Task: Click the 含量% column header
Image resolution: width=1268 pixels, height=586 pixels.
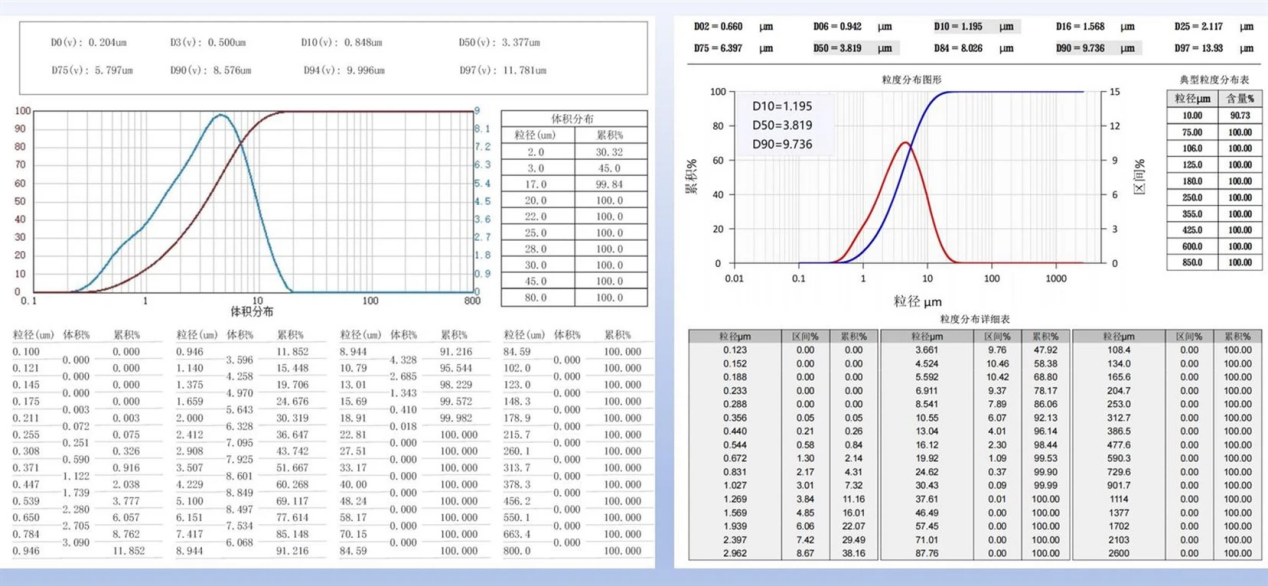Action: [1240, 100]
